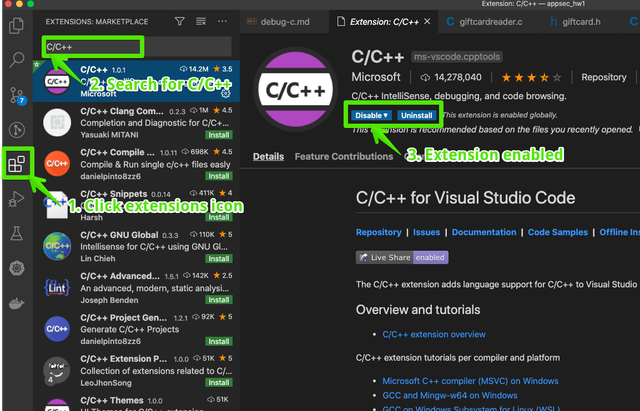The width and height of the screenshot is (640, 411).
Task: Open the Extensions views more actions ellipsis
Action: (222, 21)
